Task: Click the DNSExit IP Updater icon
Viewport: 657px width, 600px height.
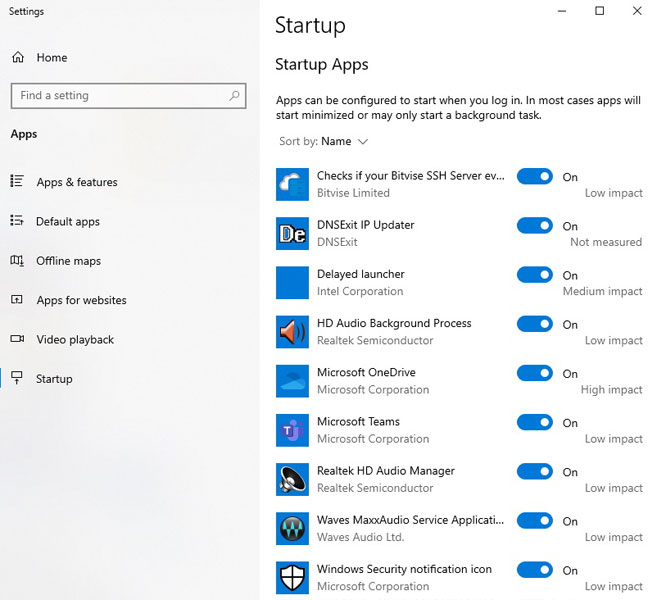Action: click(x=292, y=233)
